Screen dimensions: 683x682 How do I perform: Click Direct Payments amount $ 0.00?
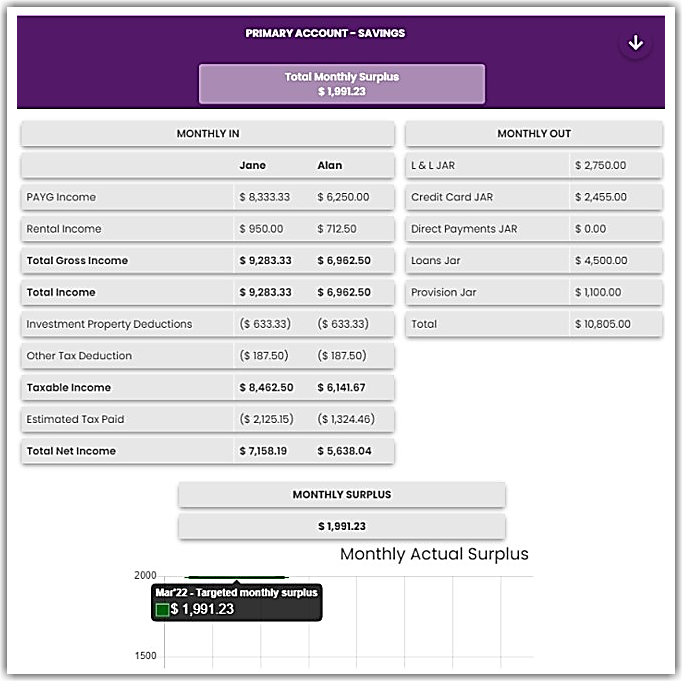590,229
